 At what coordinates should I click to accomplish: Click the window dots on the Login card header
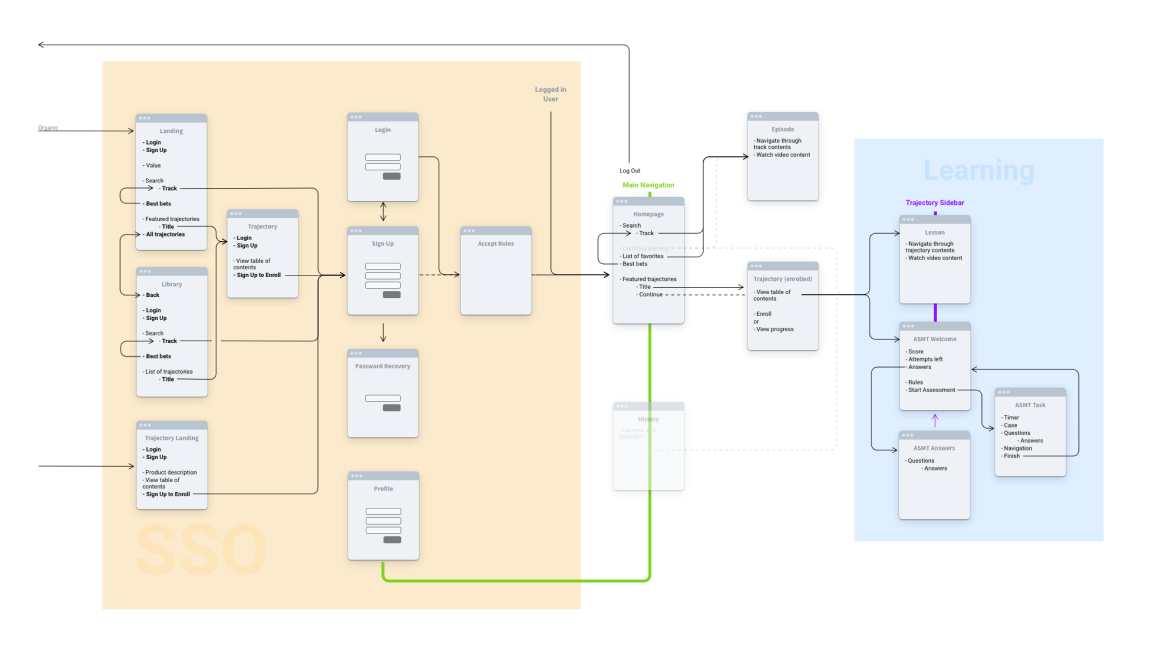click(355, 117)
